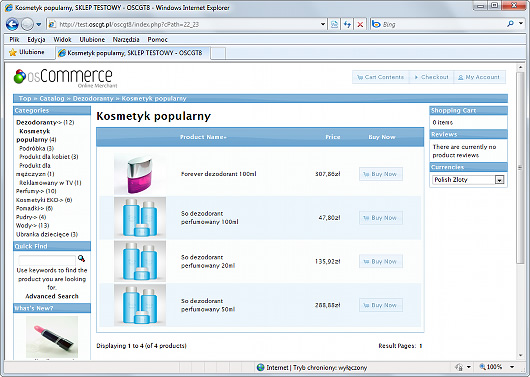
Task: Open search provider dropdown arrow
Action: click(x=521, y=24)
